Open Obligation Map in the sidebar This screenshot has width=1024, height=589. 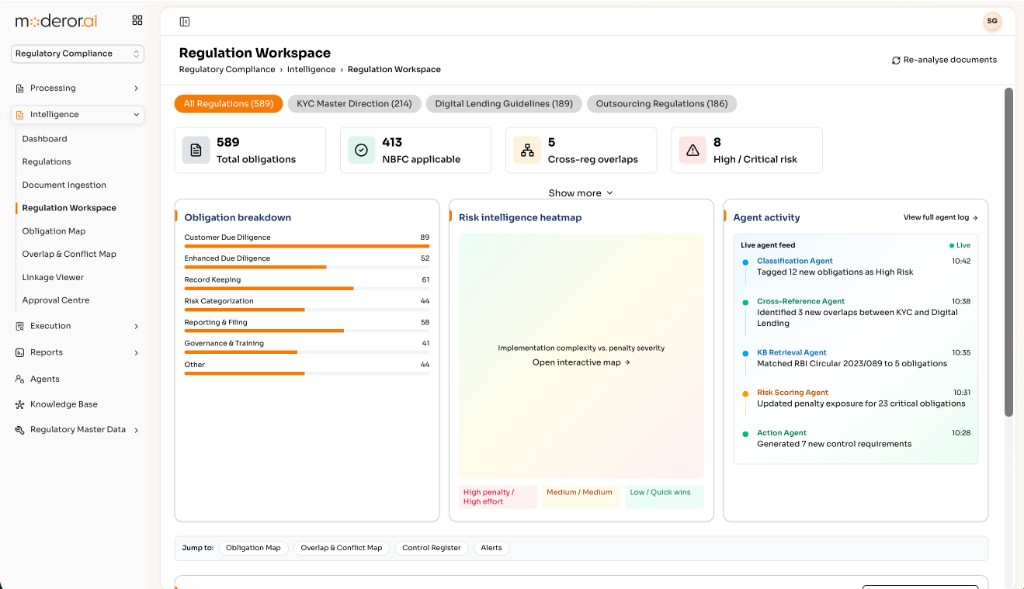pos(54,231)
